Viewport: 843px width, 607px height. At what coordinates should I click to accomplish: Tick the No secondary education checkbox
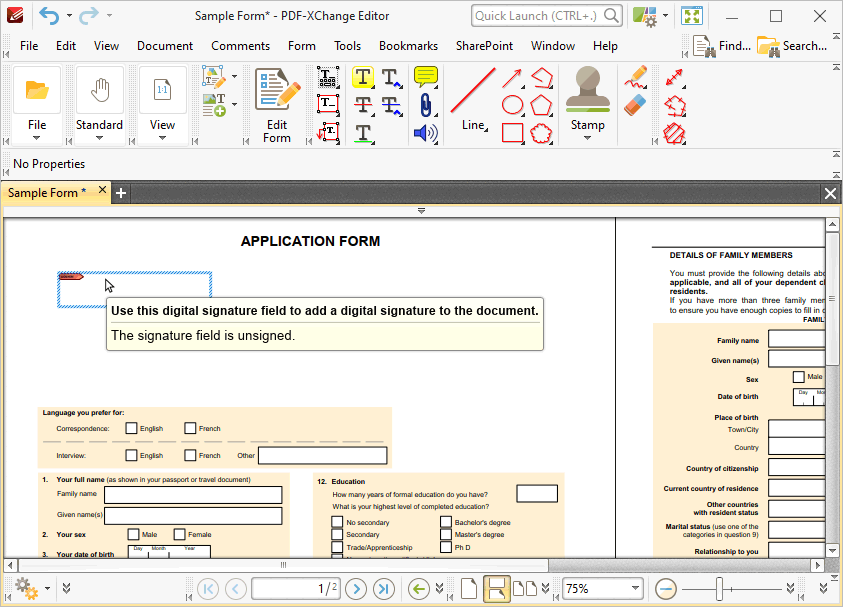(x=337, y=522)
